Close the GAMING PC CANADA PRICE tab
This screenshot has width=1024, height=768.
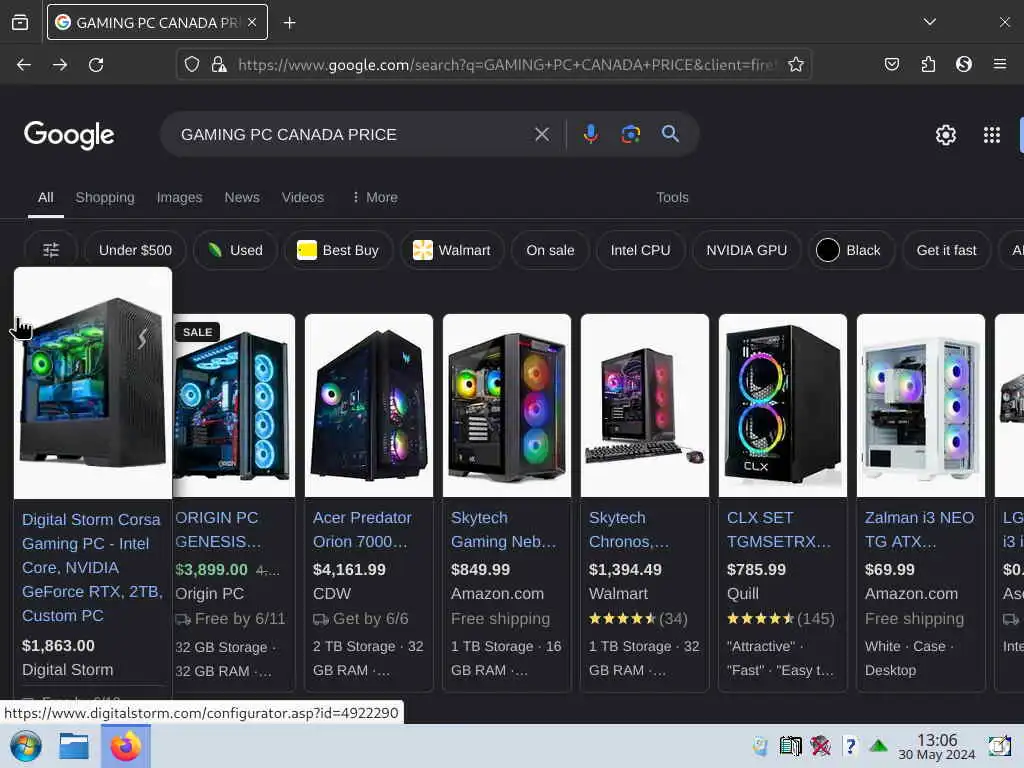[x=252, y=22]
